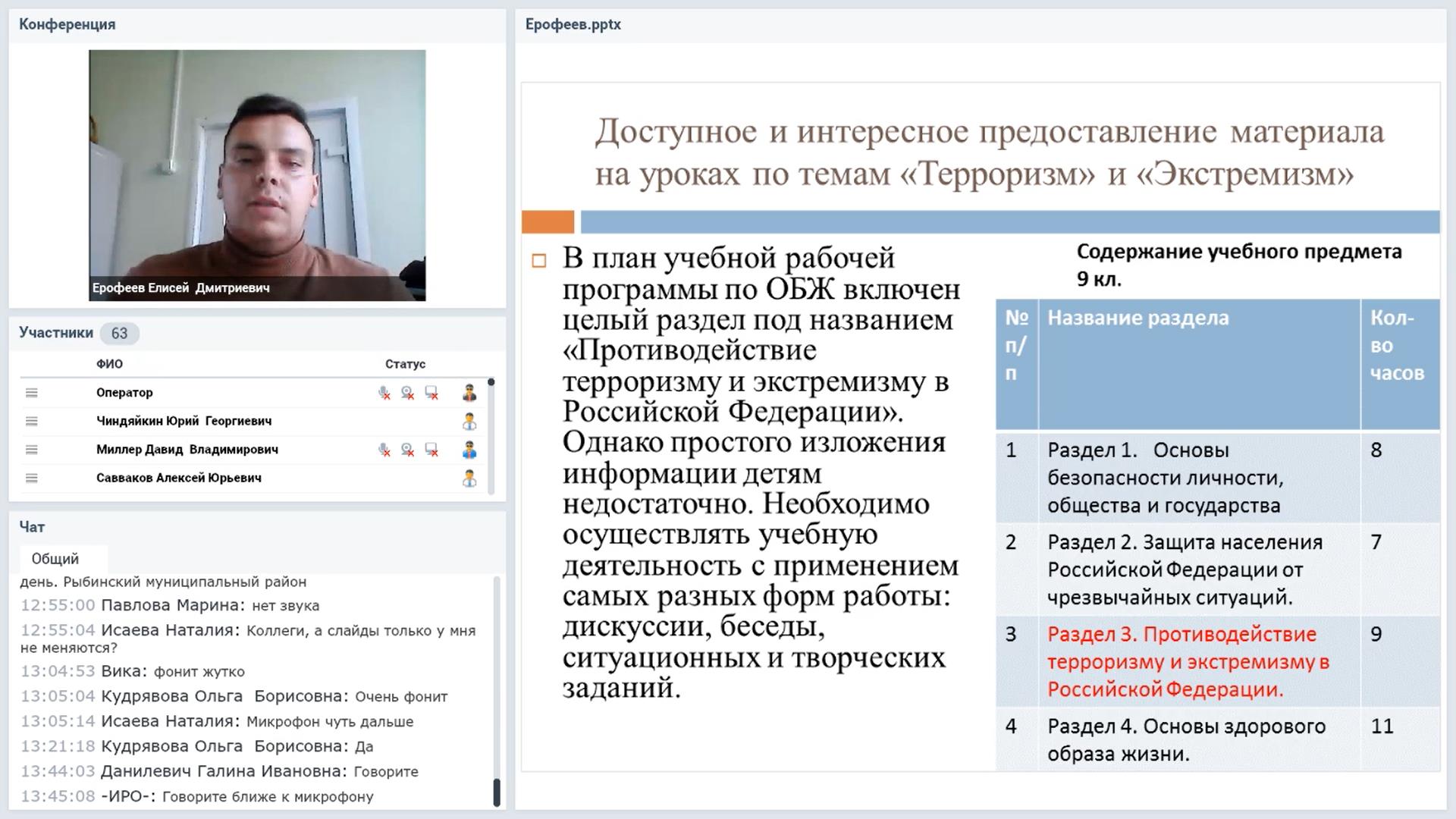This screenshot has height=819, width=1456.
Task: Click disabled screen share icon of Оператор
Action: [x=431, y=393]
